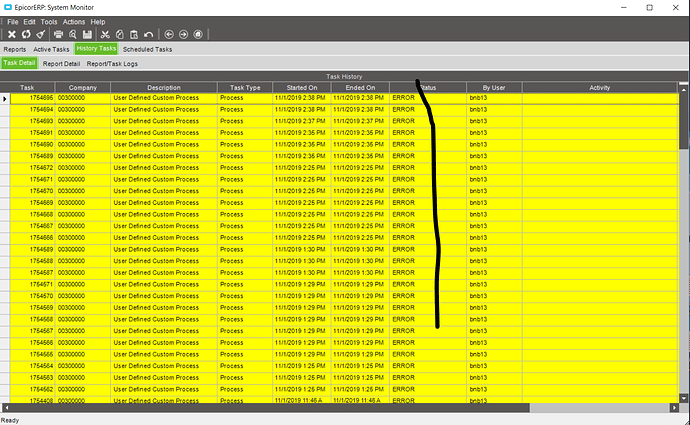Click the Undo arrow icon
This screenshot has width=690, height=425.
[x=149, y=34]
